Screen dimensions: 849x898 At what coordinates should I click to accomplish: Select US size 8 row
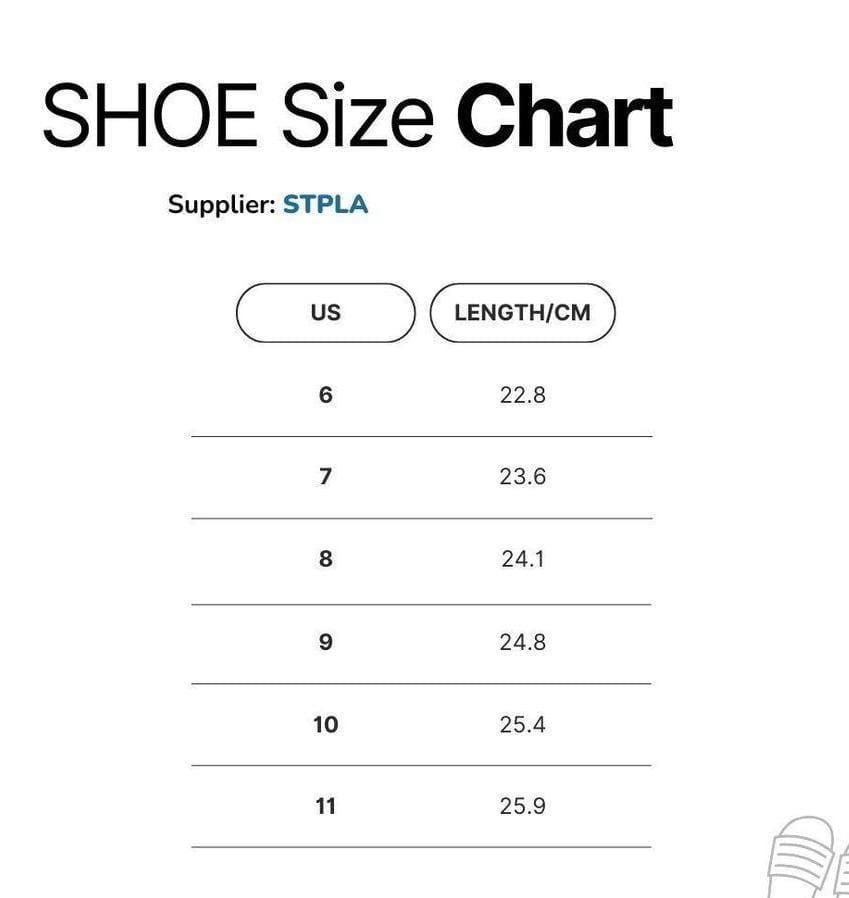pos(325,559)
